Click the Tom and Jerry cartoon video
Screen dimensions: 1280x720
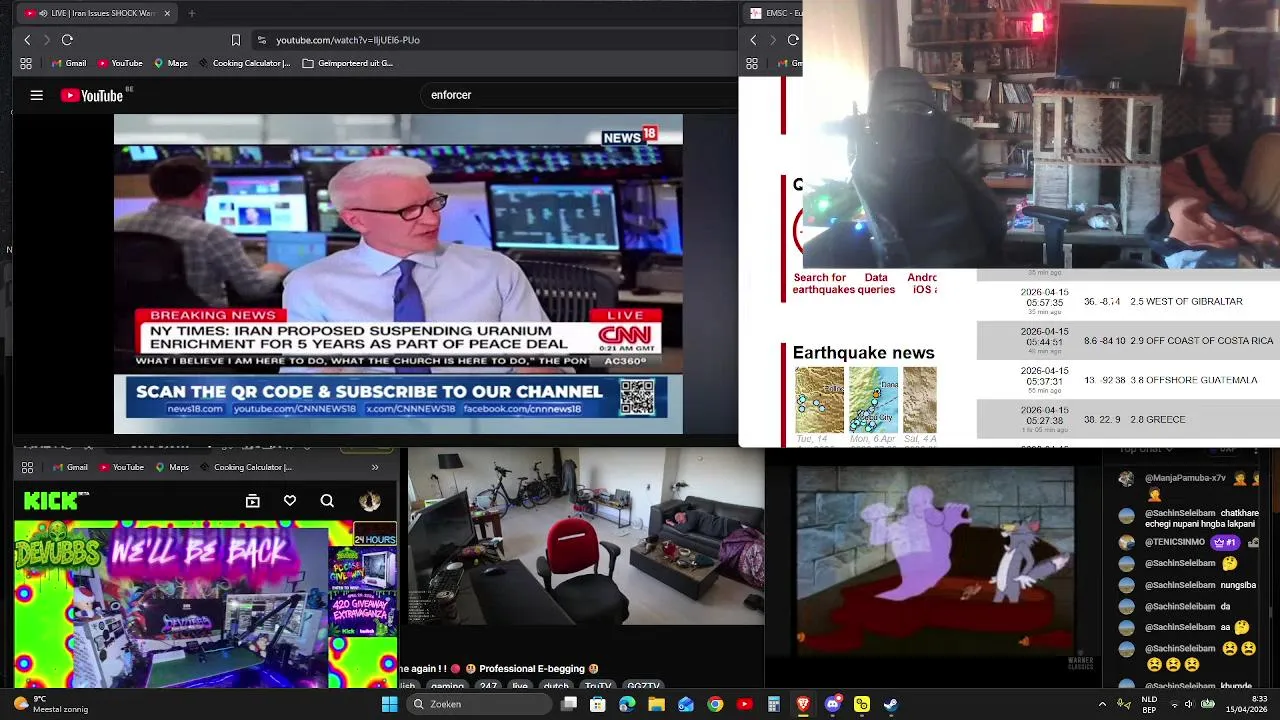pos(935,560)
